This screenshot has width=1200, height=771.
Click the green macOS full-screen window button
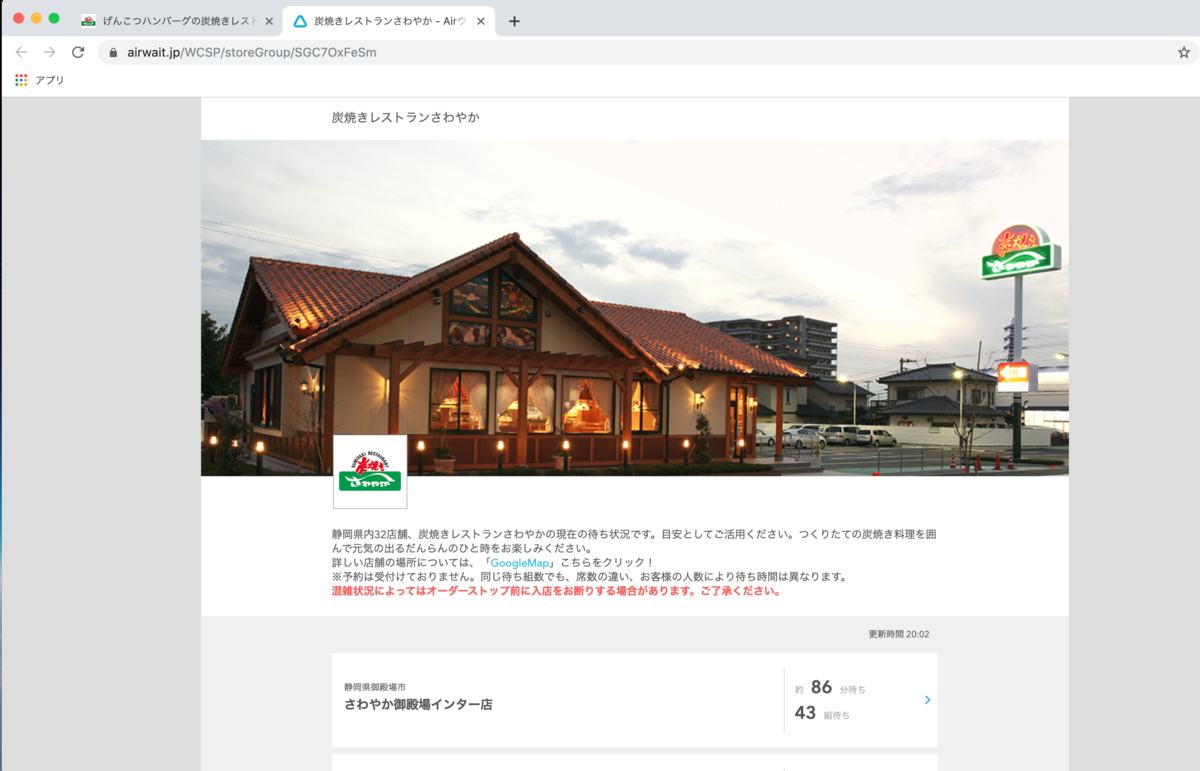(x=54, y=19)
